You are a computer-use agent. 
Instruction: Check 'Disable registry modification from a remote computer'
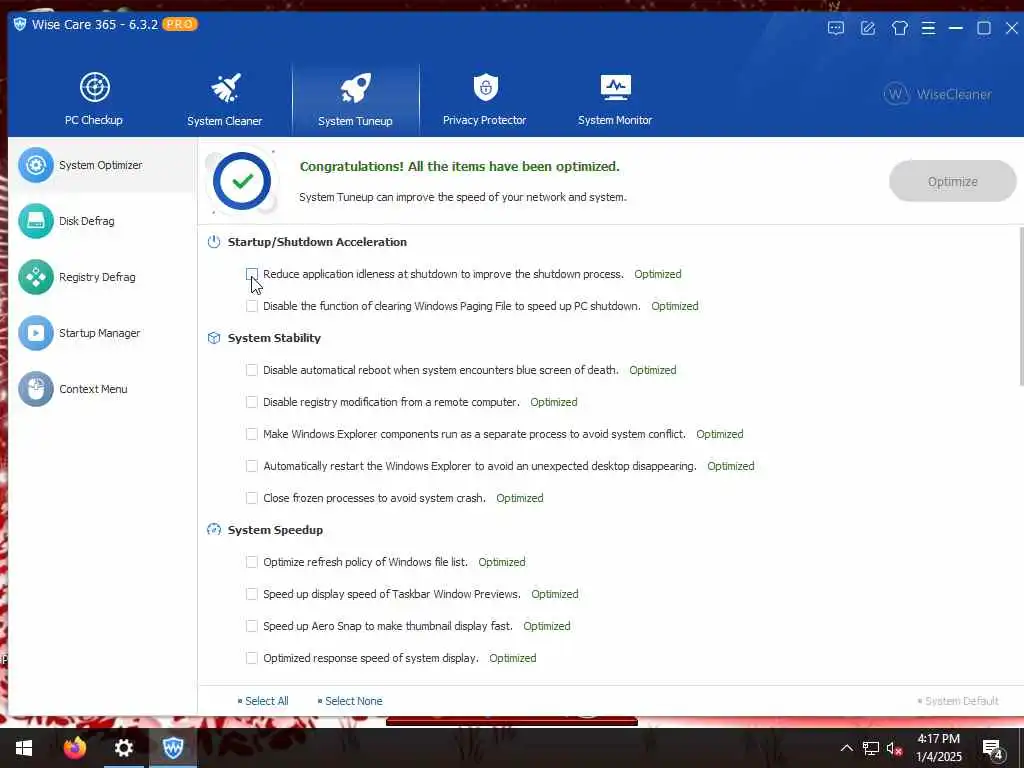252,402
